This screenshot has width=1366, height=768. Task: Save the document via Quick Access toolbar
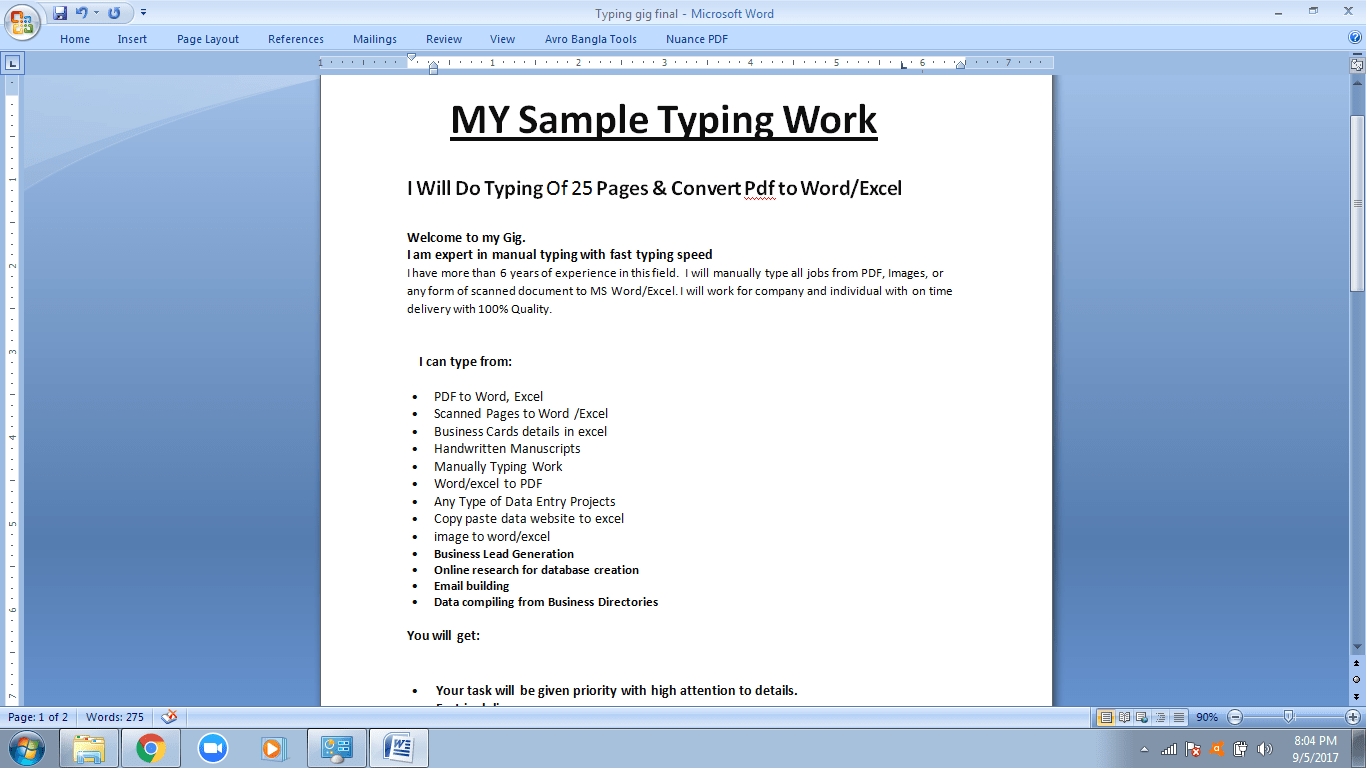(59, 11)
